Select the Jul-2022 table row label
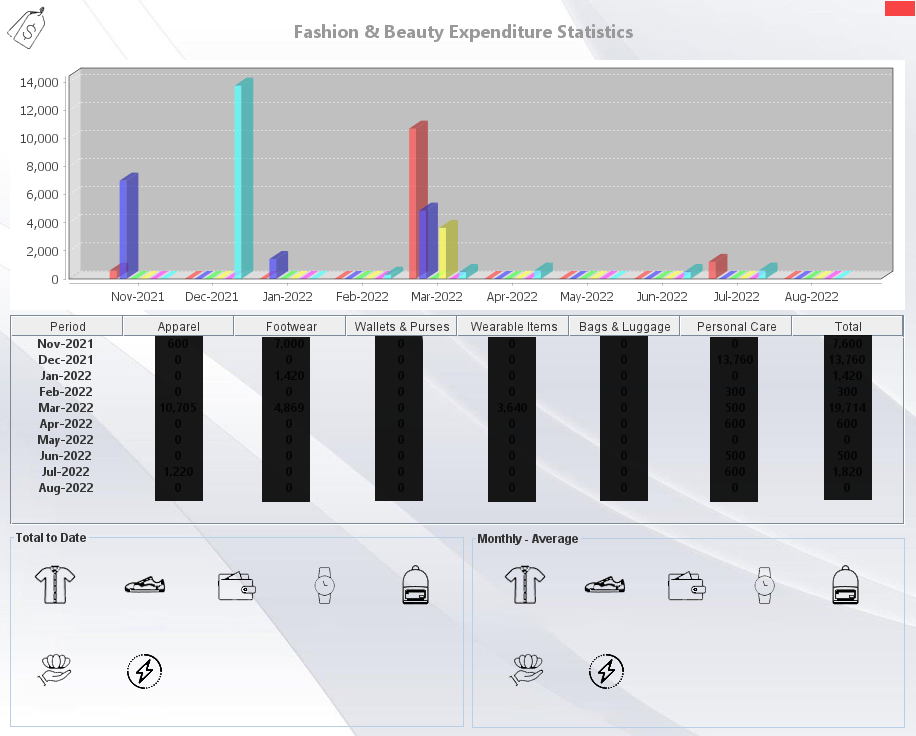The image size is (916, 736). pos(65,471)
